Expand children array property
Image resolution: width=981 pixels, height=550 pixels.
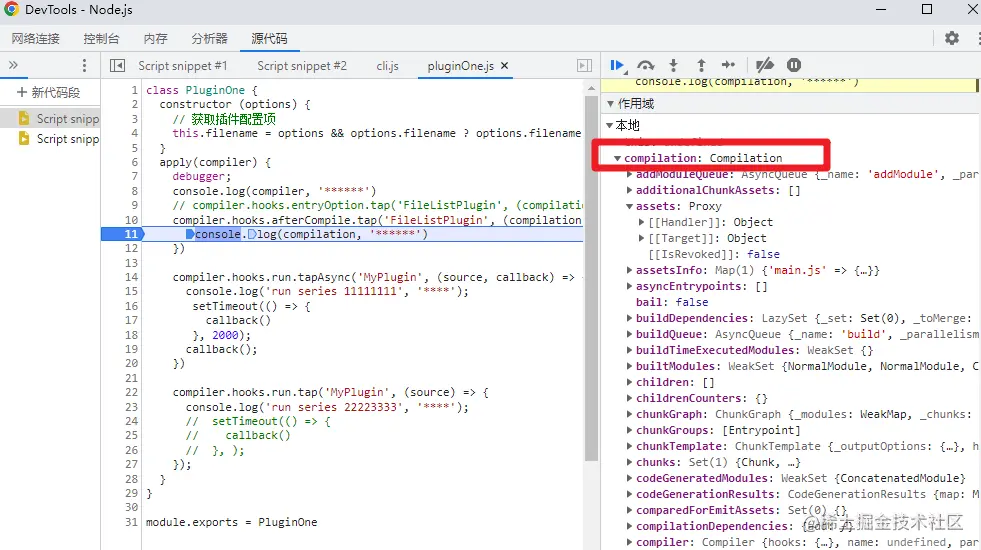[x=629, y=382]
